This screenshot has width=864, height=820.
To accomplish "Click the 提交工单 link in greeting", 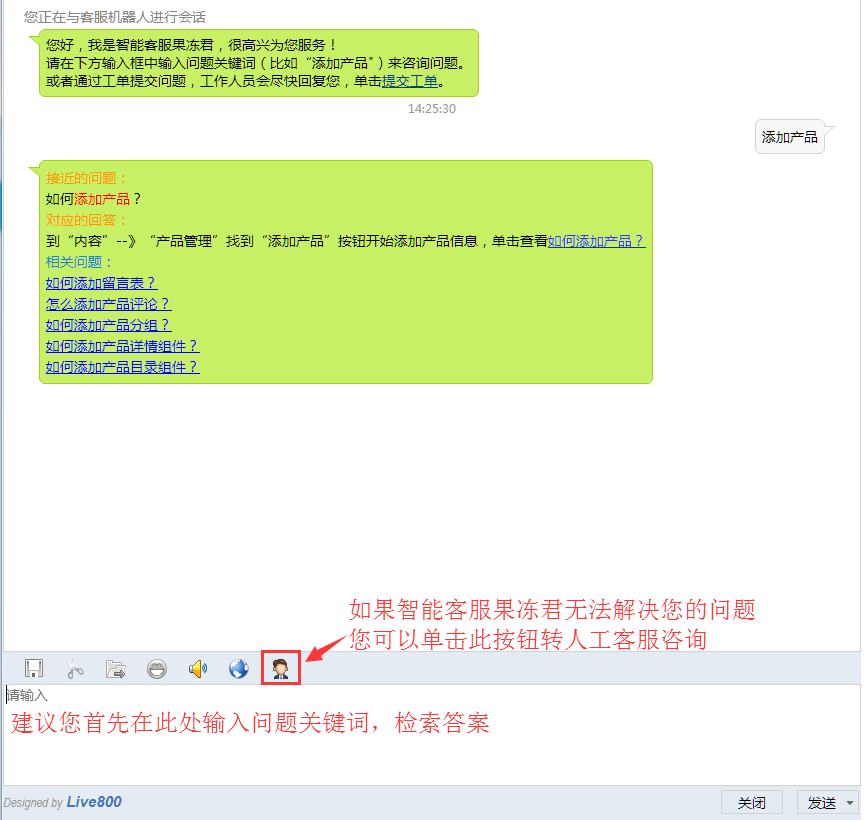I will point(410,81).
